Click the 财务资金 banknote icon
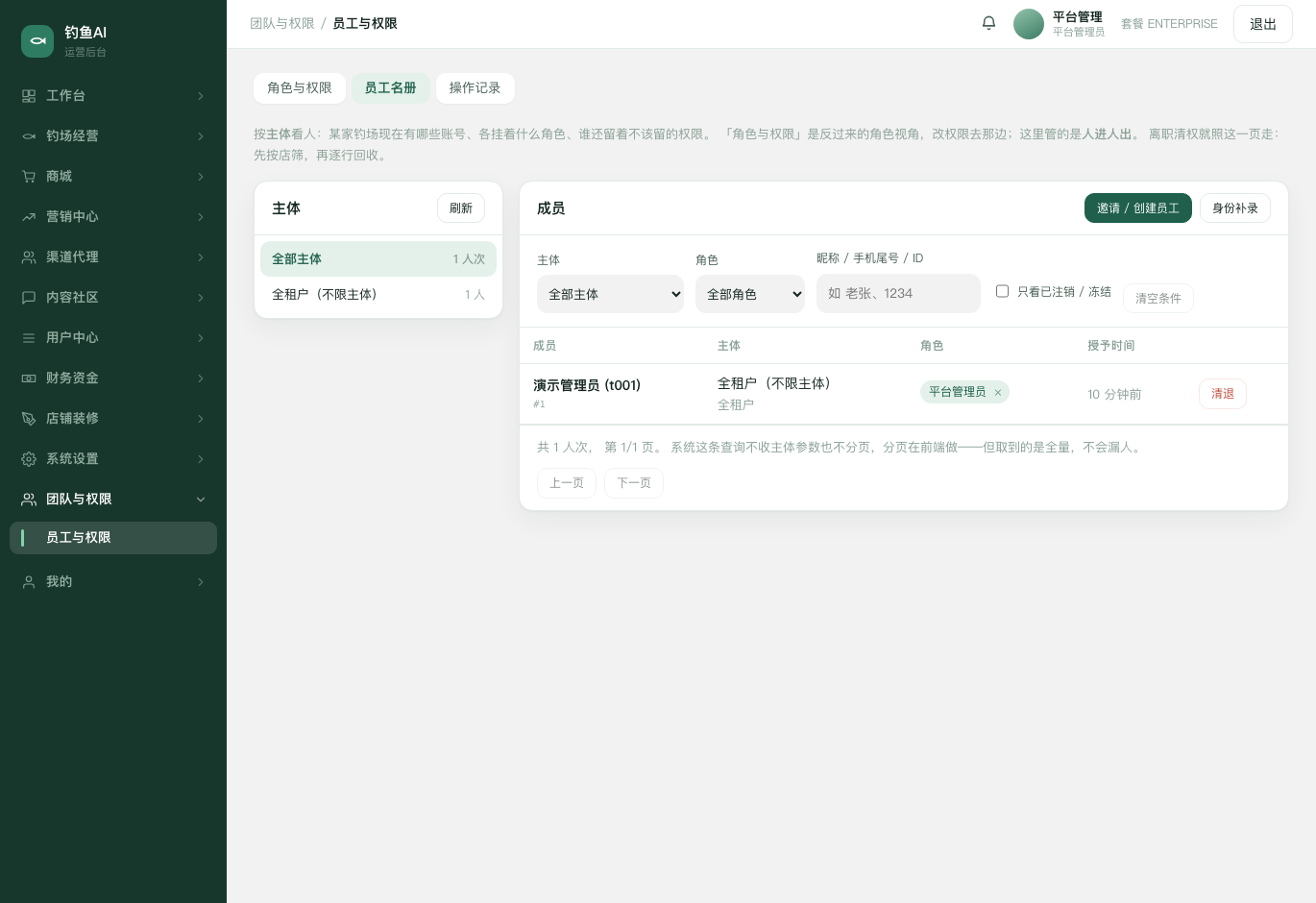This screenshot has height=903, width=1316. click(29, 378)
